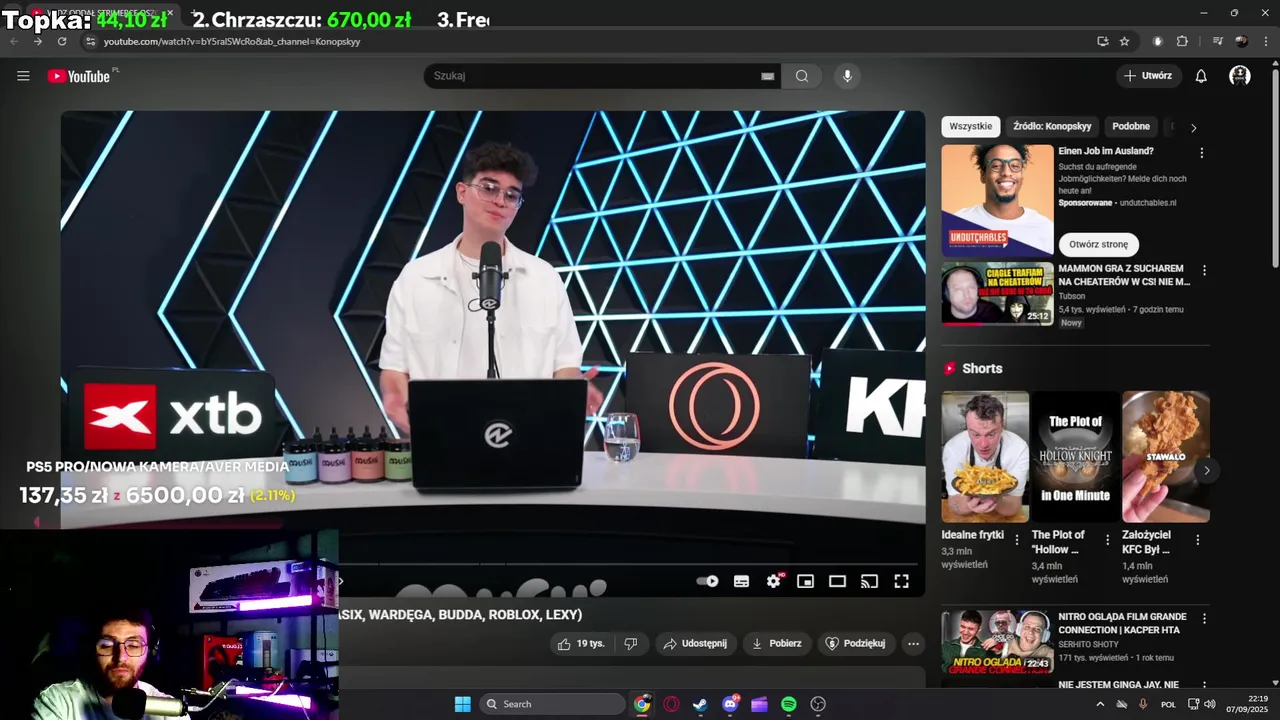
Task: Click the Podziękuj thanks button
Action: click(855, 643)
